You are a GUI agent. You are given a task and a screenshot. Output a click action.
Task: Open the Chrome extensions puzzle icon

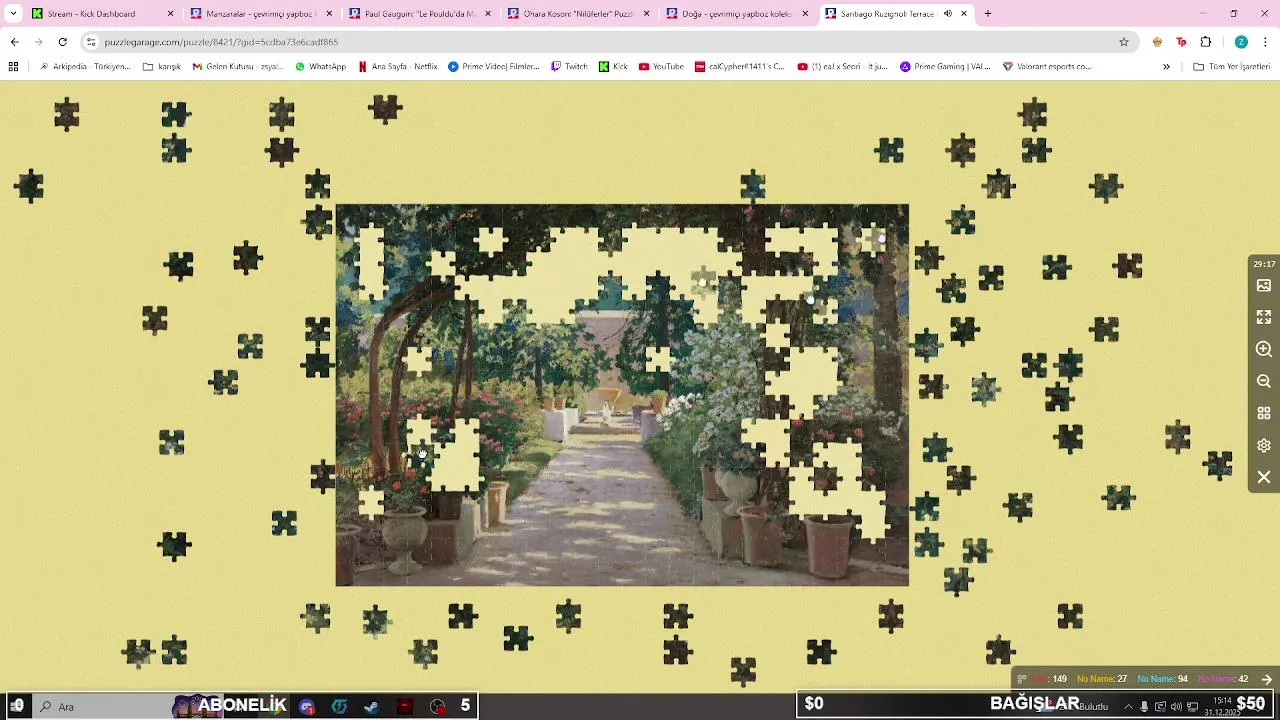click(1206, 42)
